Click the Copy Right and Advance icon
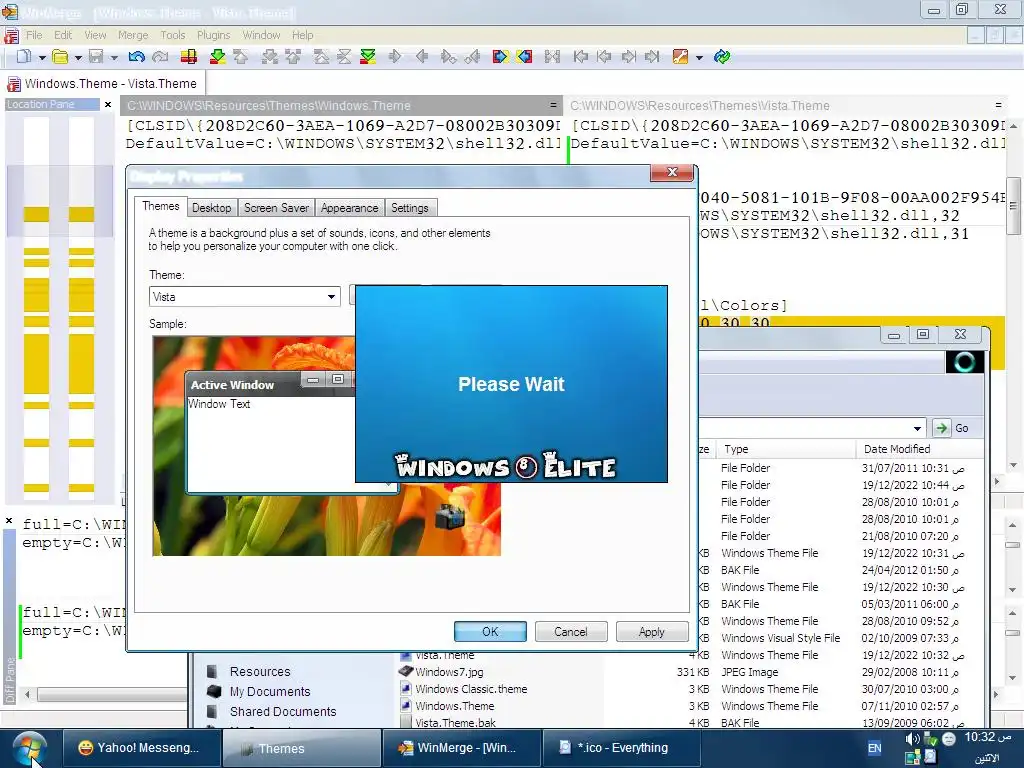1024x768 pixels. pyautogui.click(x=448, y=57)
